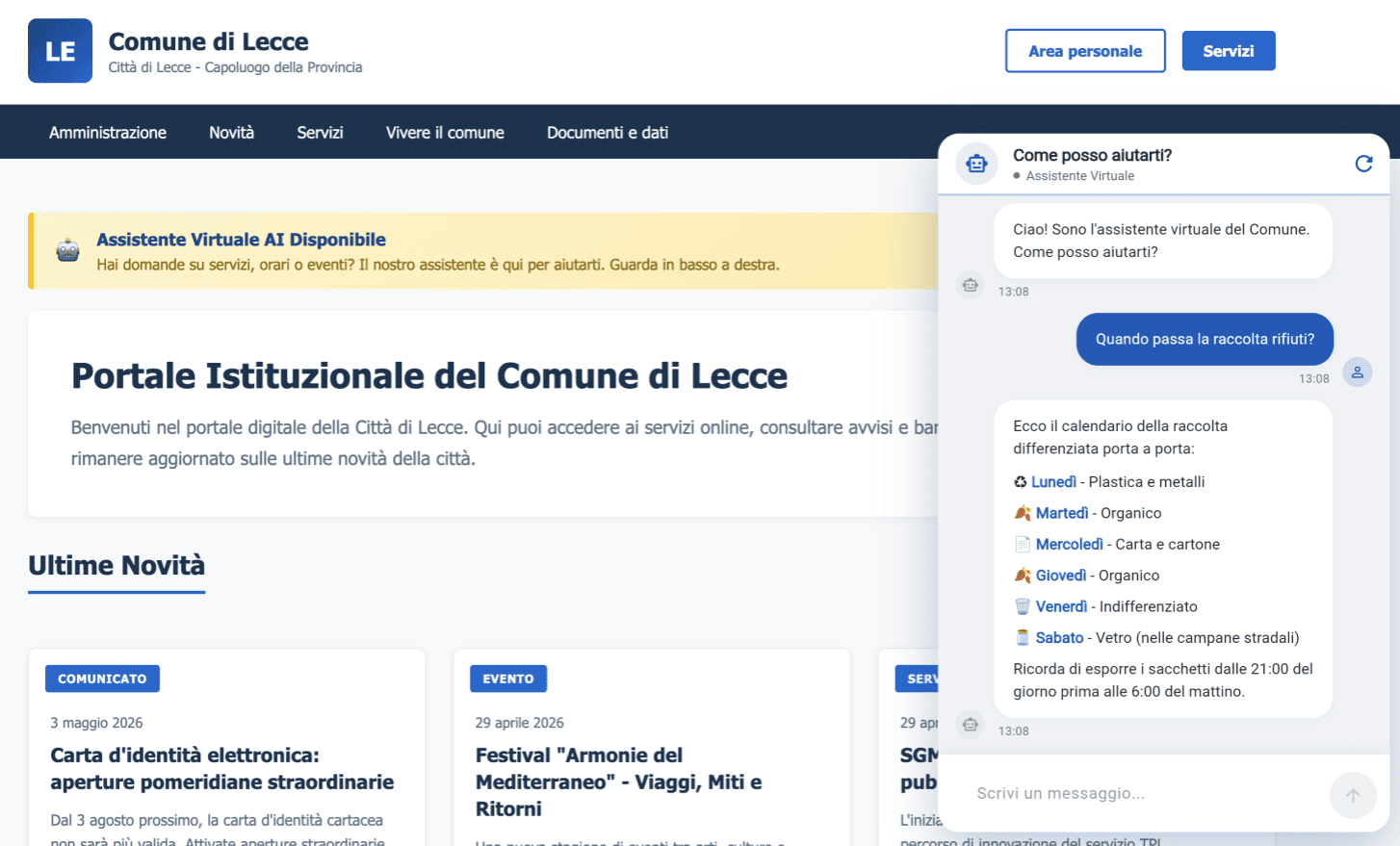Click the date 3 maggio 2026

[x=96, y=723]
